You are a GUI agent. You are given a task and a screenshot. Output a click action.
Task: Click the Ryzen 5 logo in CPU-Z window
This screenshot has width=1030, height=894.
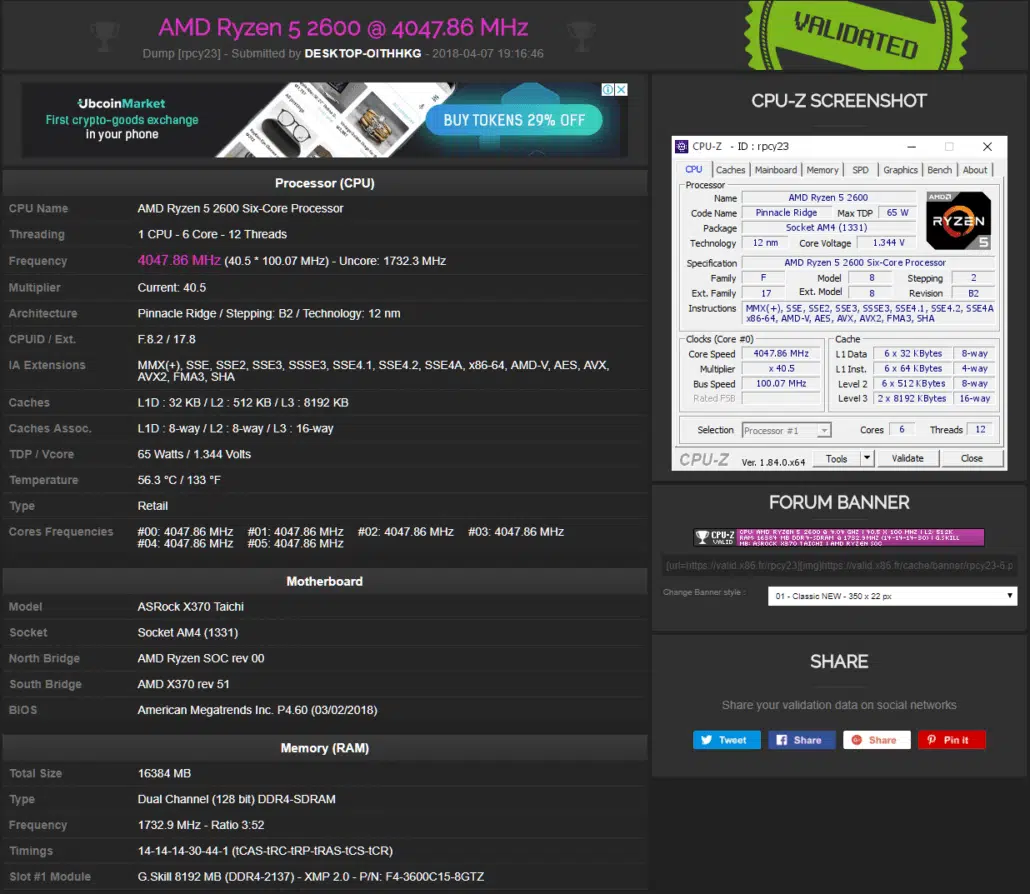[x=958, y=221]
